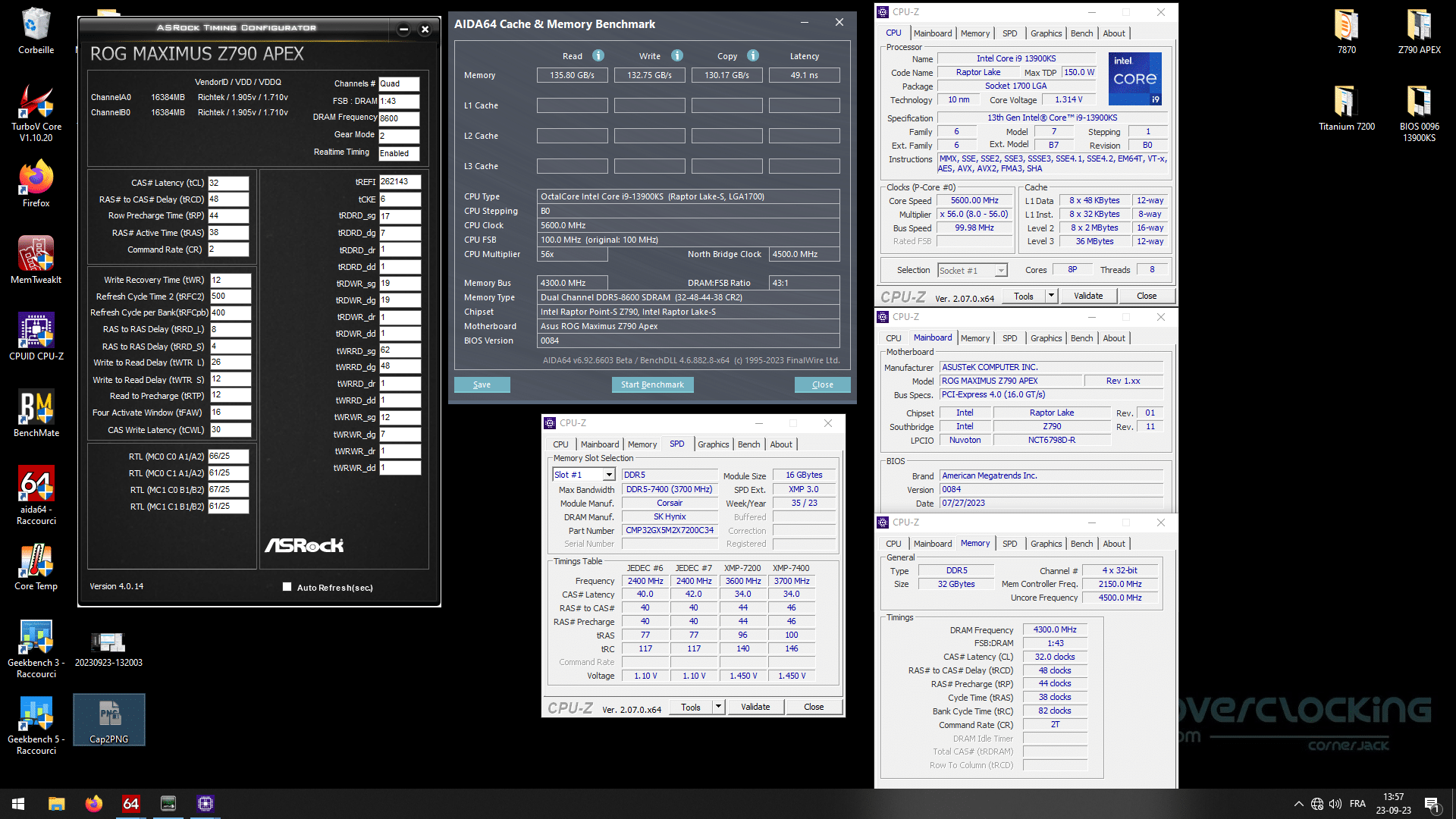This screenshot has width=1456, height=819.
Task: Open volume control in system tray
Action: 1335,804
